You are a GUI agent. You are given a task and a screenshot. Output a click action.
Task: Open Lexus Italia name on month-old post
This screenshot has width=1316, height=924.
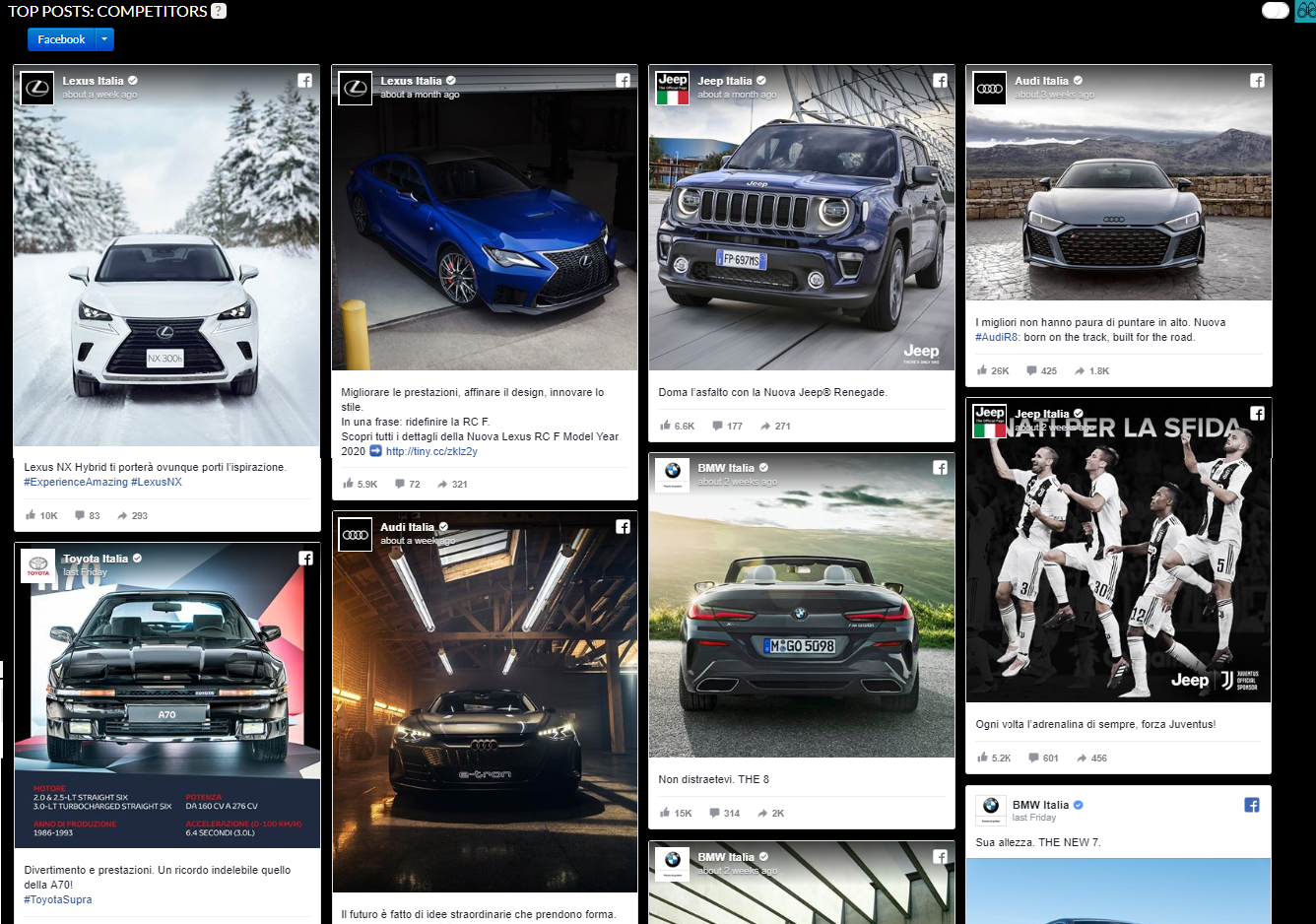tap(411, 81)
